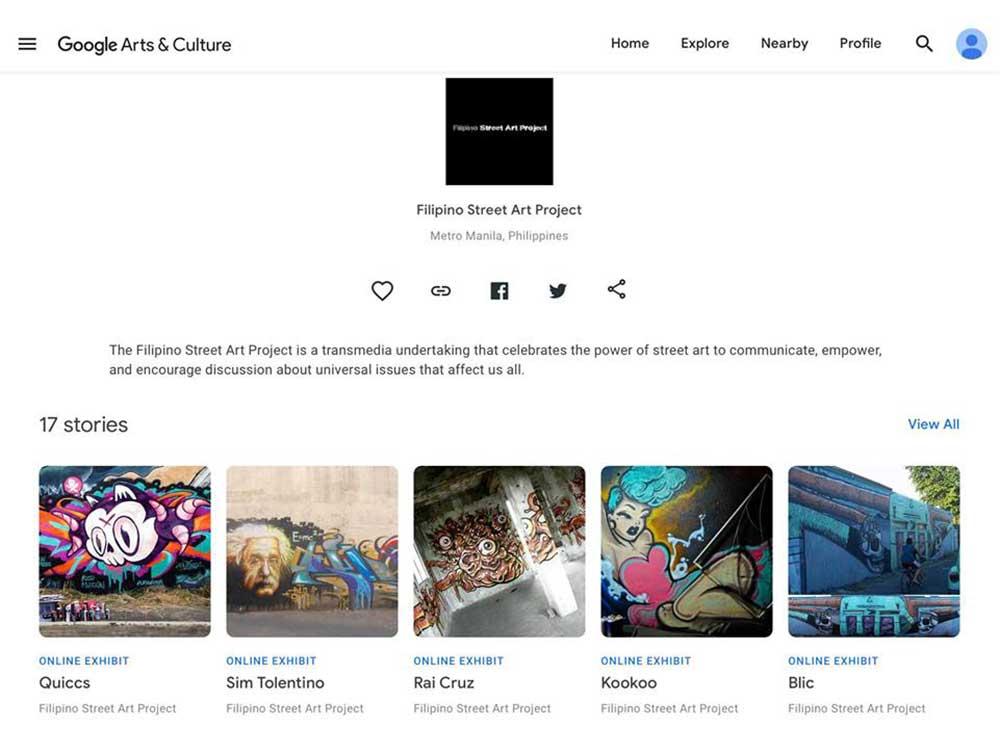Open the Explore menu item
Viewport: 1000px width, 750px height.
click(x=705, y=44)
